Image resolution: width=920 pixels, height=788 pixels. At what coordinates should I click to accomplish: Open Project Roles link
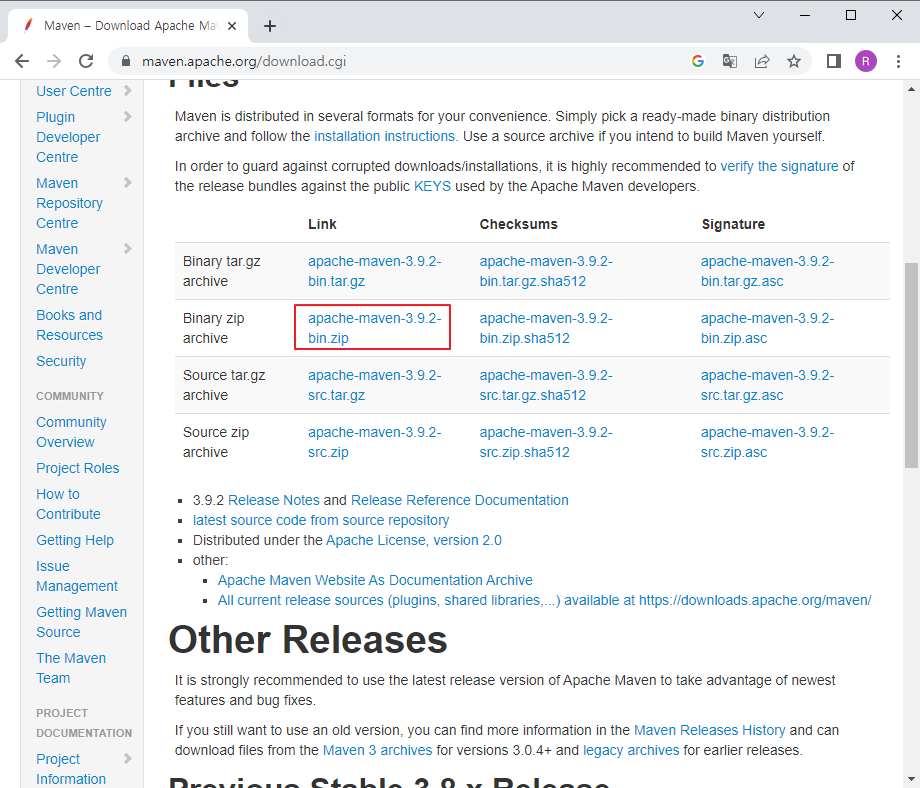coord(77,468)
